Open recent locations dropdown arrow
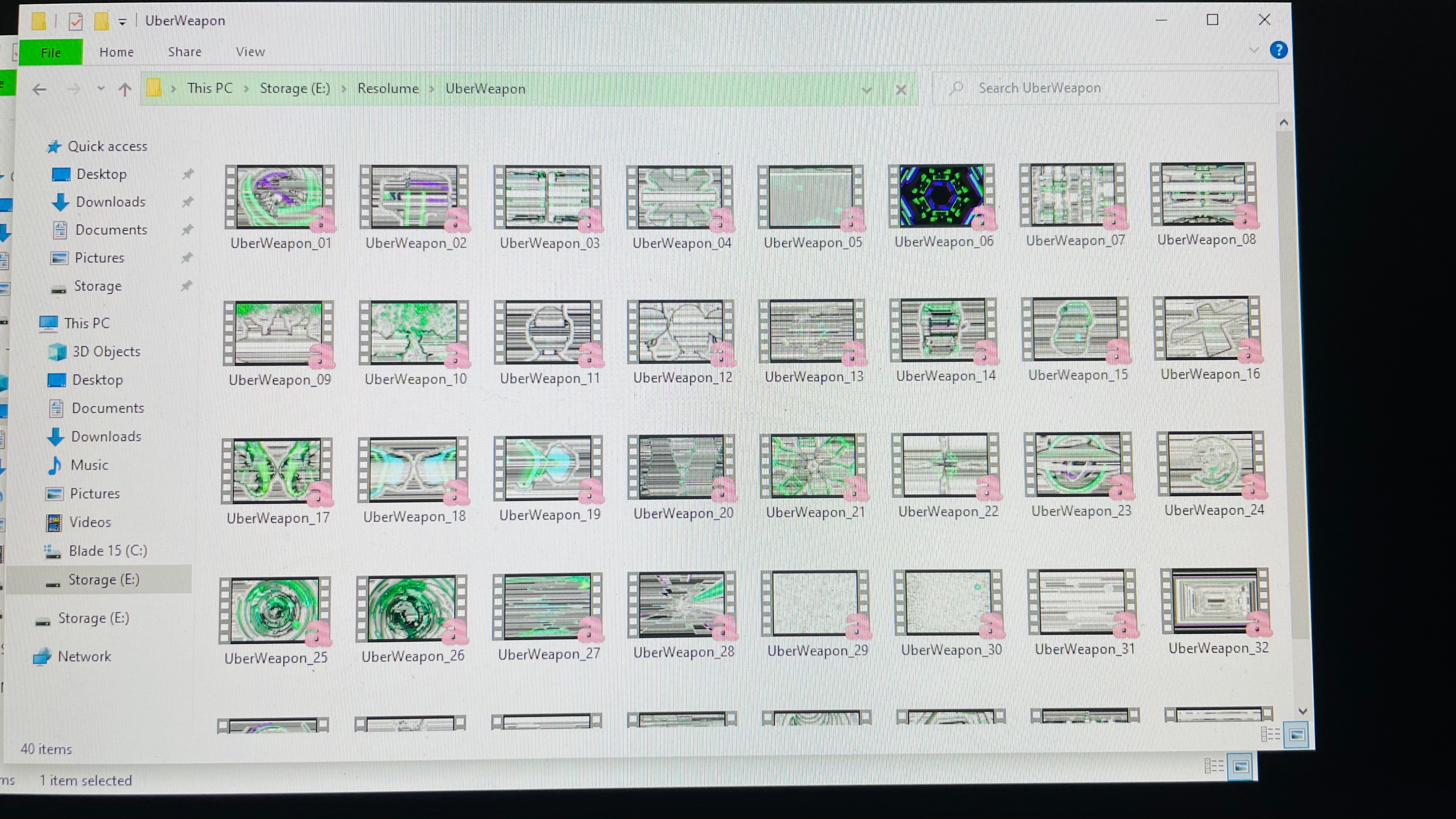Screen dimensions: 1456x819 pos(100,89)
